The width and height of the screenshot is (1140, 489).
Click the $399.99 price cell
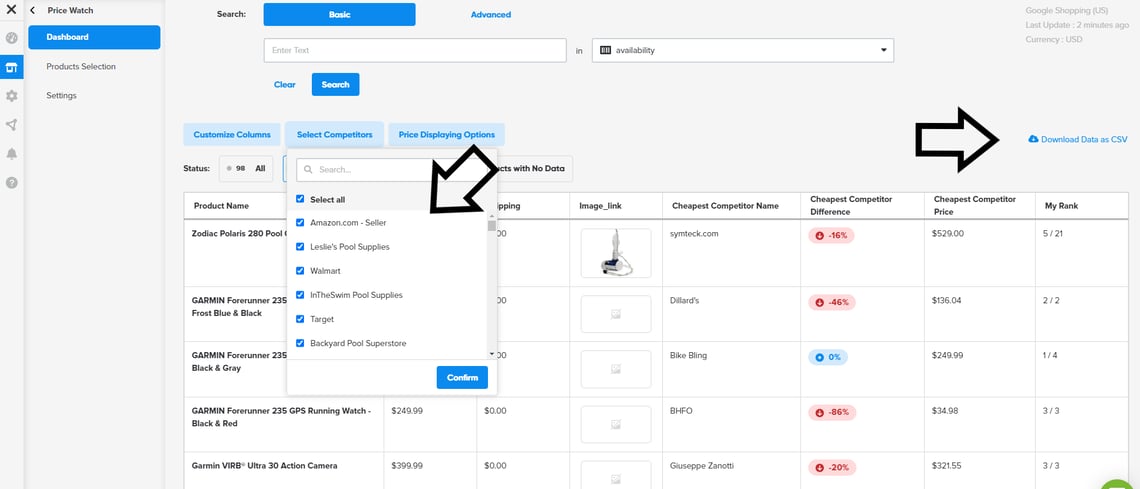click(x=406, y=466)
